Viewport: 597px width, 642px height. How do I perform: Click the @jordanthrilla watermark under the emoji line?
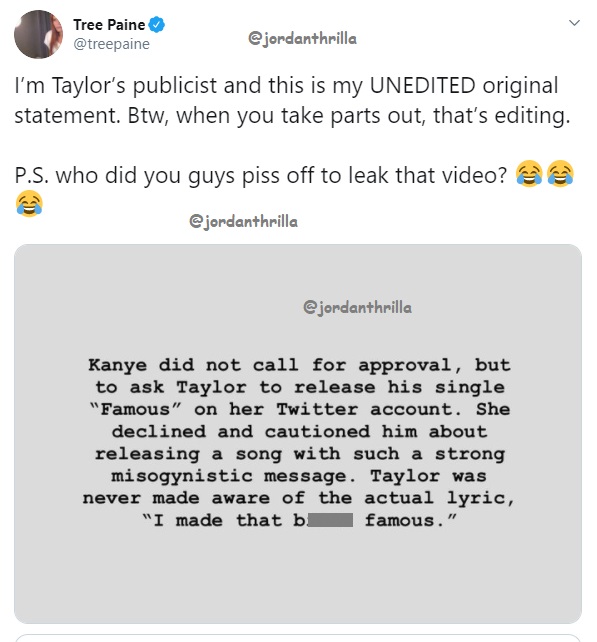pos(243,222)
